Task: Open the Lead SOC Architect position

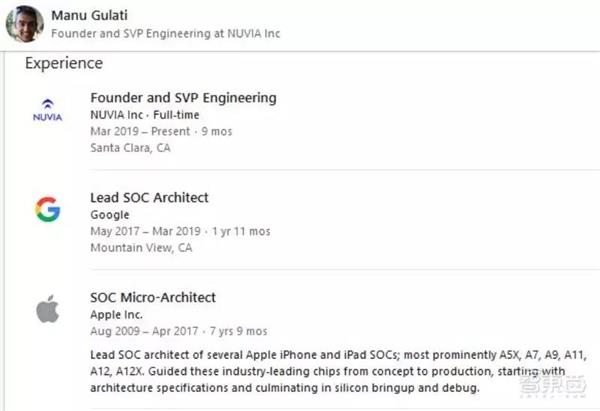Action: [x=149, y=198]
